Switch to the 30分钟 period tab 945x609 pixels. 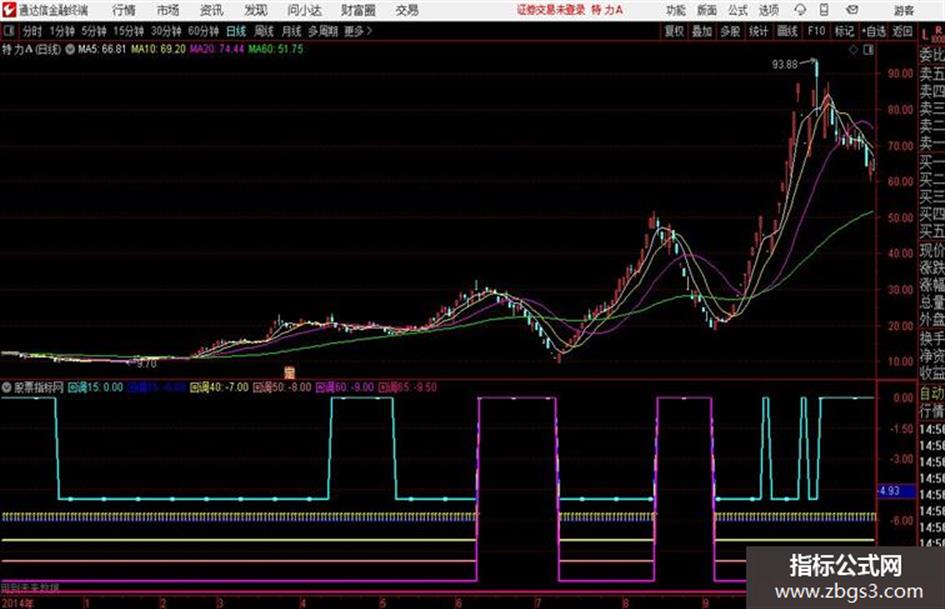(166, 31)
